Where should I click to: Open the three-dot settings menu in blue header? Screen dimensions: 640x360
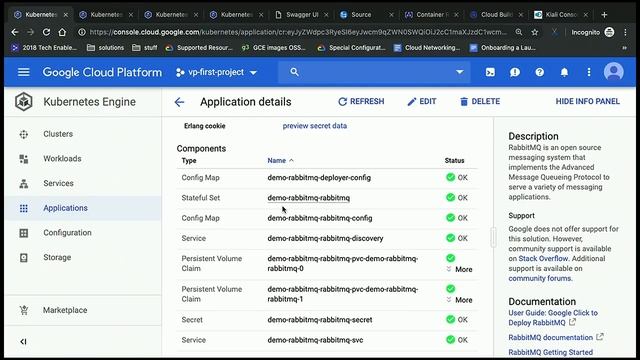pos(589,72)
